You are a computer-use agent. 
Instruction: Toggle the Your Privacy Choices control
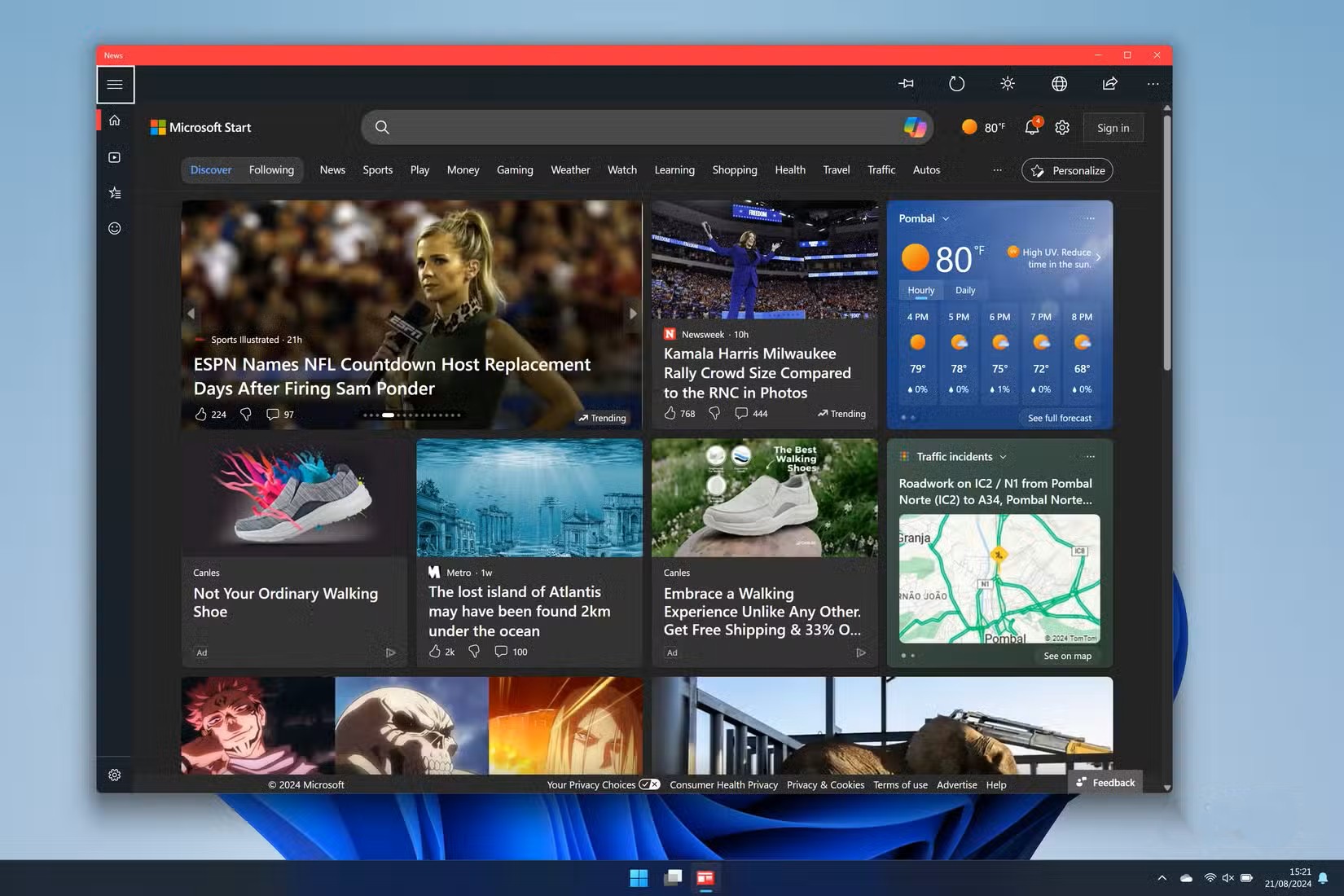coord(649,784)
